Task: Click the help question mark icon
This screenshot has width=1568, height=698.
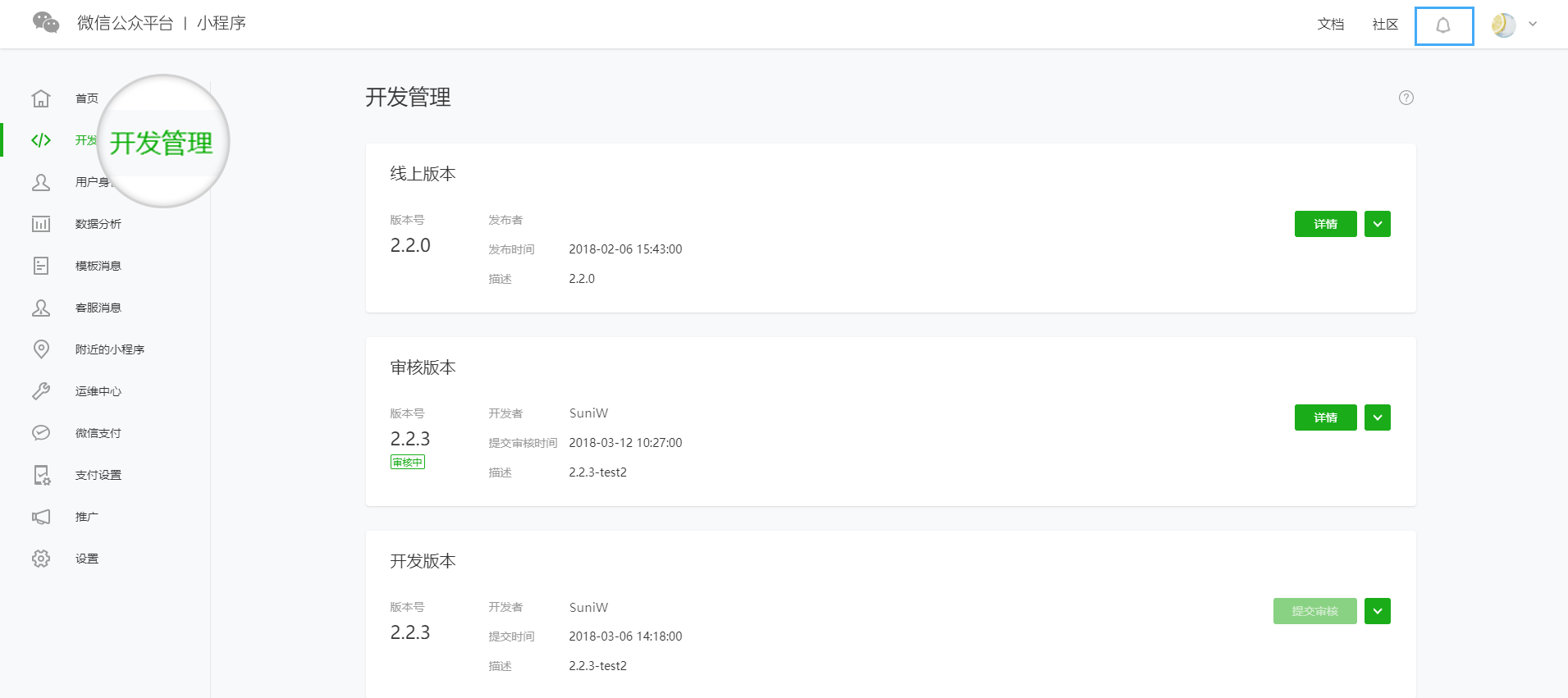Action: 1406,98
